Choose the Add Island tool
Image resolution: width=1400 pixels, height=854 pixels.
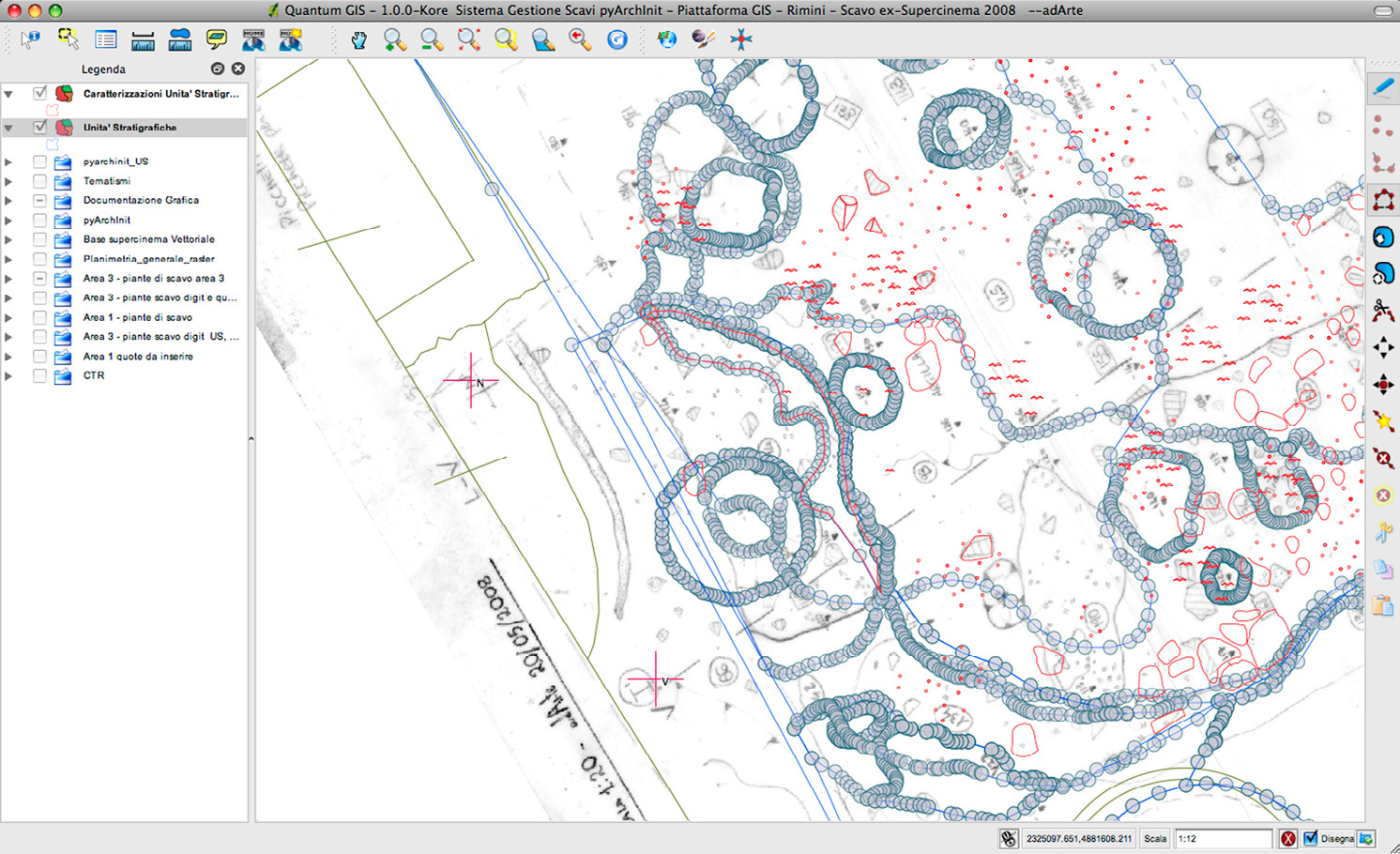(1383, 273)
